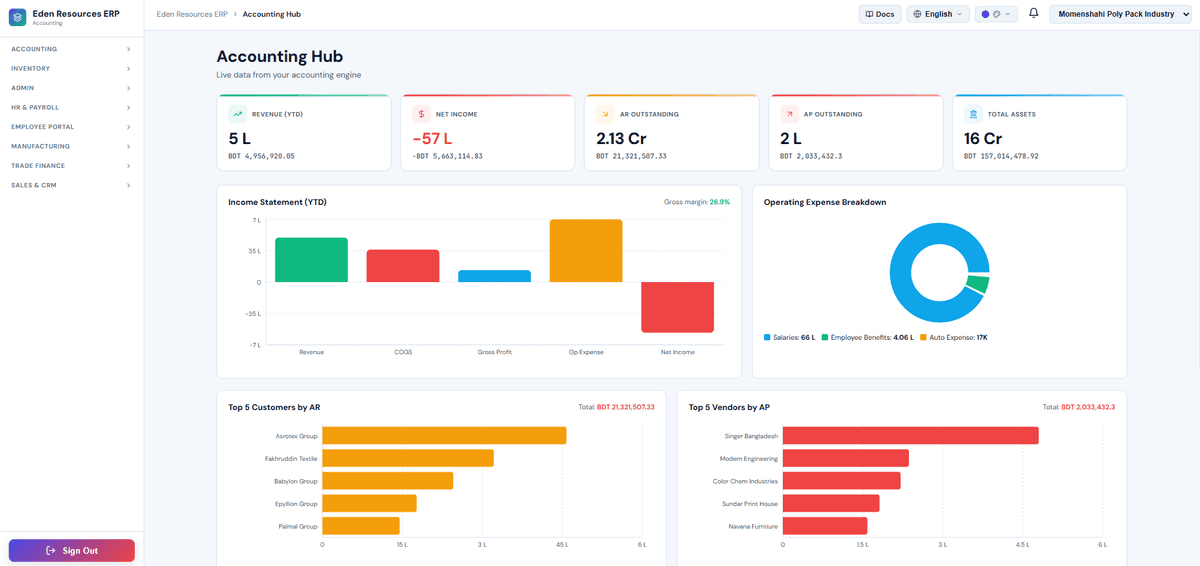
Task: Click the Palmal Group AR bar
Action: click(x=361, y=526)
